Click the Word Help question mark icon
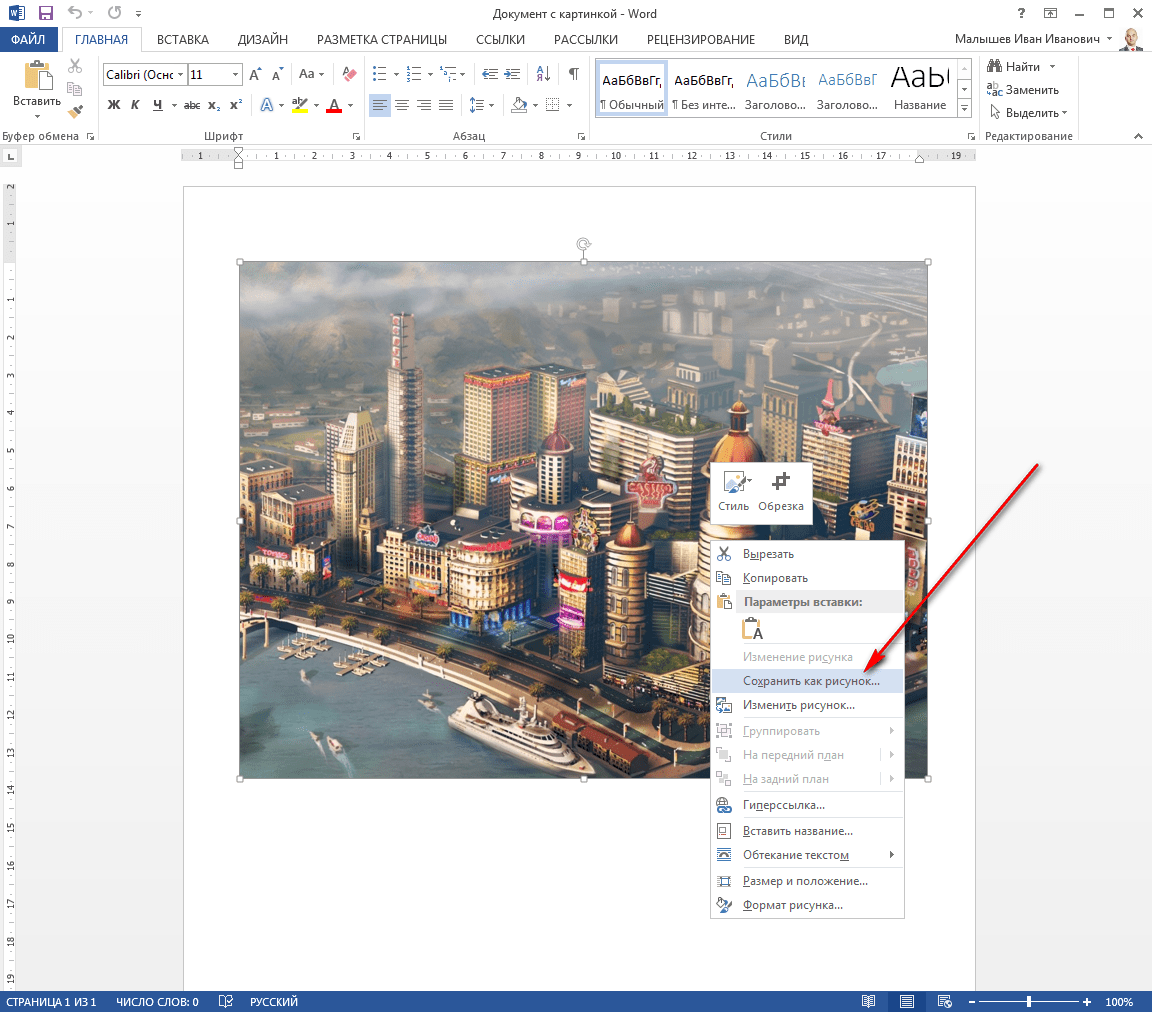Screen dimensions: 1152x1012 click(x=1020, y=13)
